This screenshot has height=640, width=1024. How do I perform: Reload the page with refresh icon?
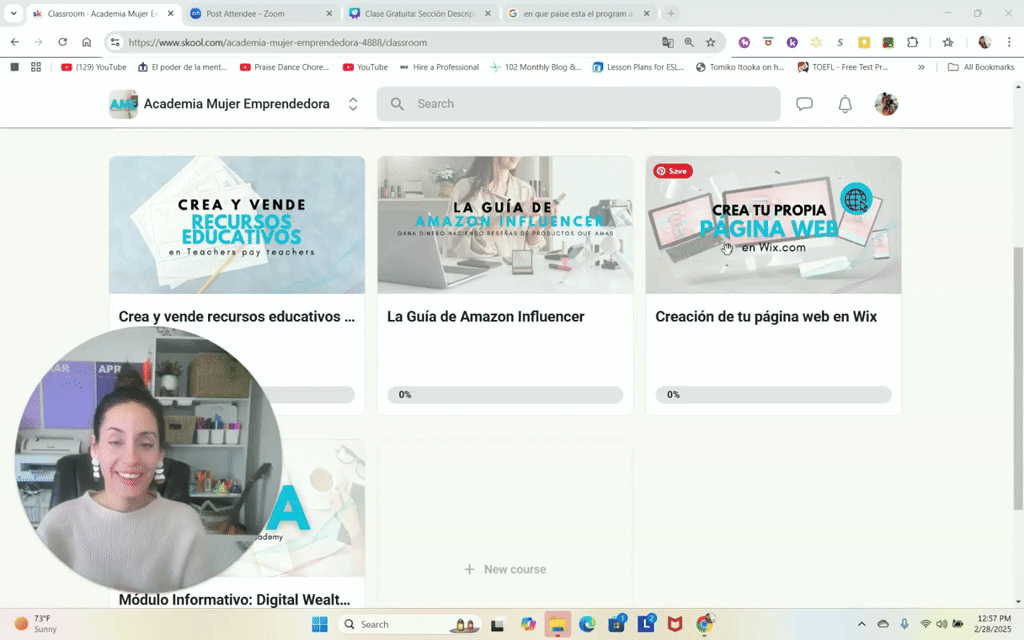coord(63,42)
